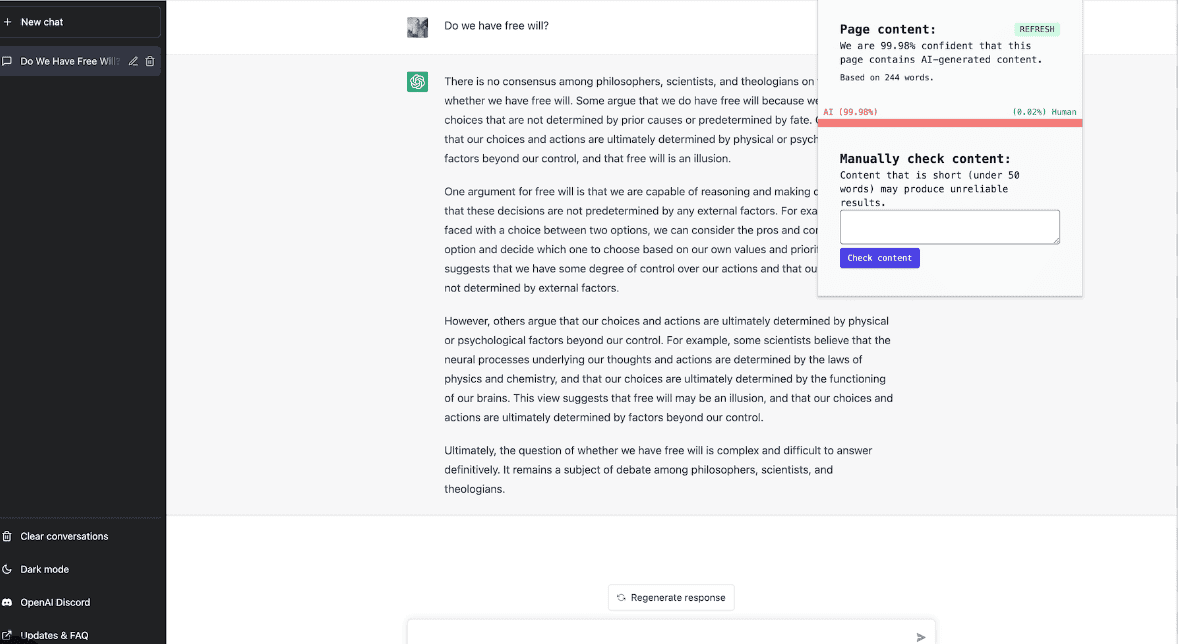Delete the chat with the sidebar trash icon
1178x644 pixels.
pyautogui.click(x=150, y=62)
